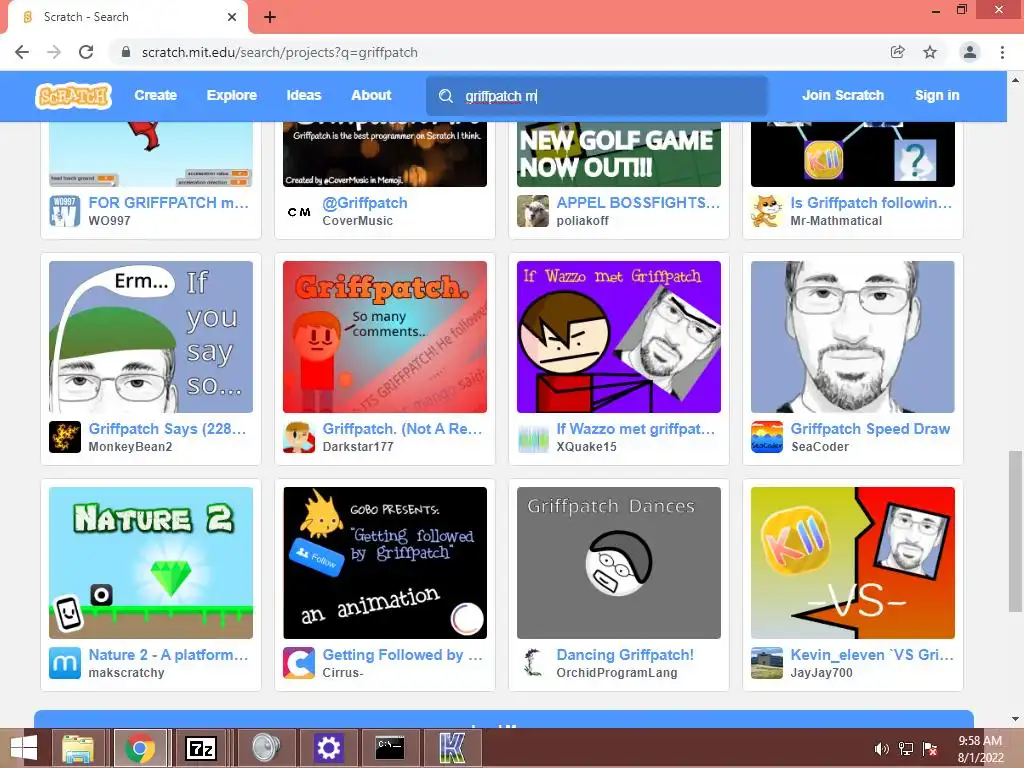The width and height of the screenshot is (1024, 768).
Task: Click @Griffpatch project title link
Action: [365, 203]
